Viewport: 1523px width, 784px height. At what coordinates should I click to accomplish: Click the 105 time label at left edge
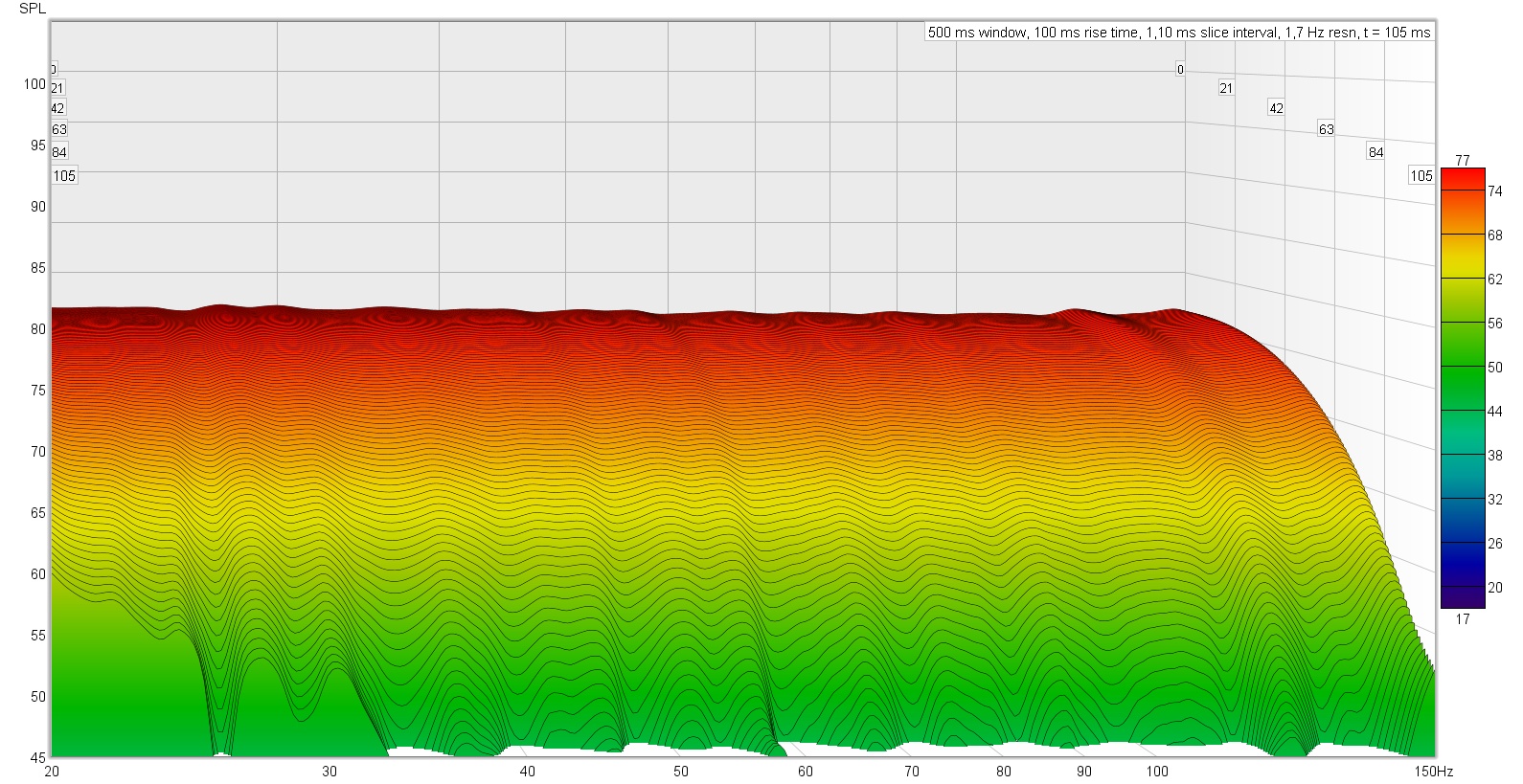click(64, 176)
